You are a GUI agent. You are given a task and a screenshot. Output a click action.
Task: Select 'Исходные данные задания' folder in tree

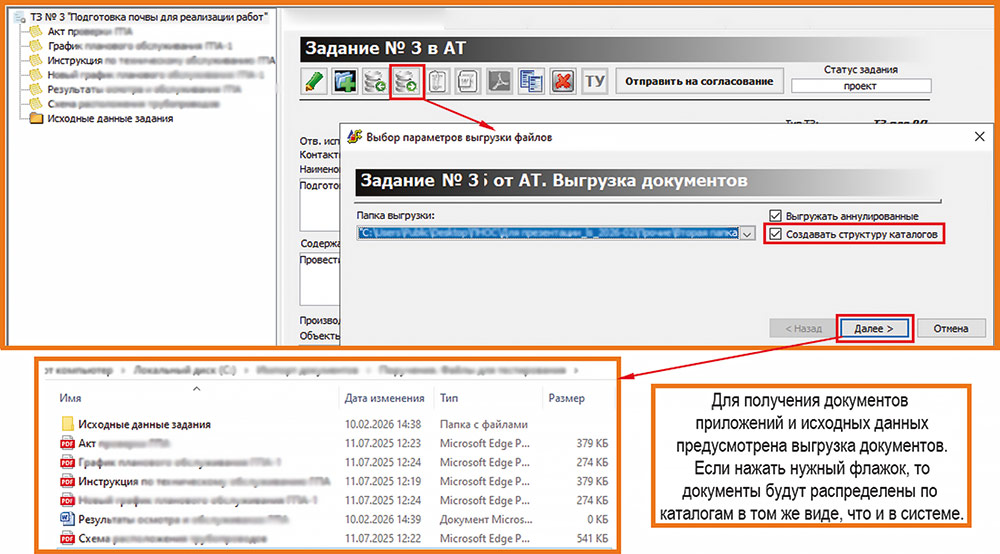point(110,118)
